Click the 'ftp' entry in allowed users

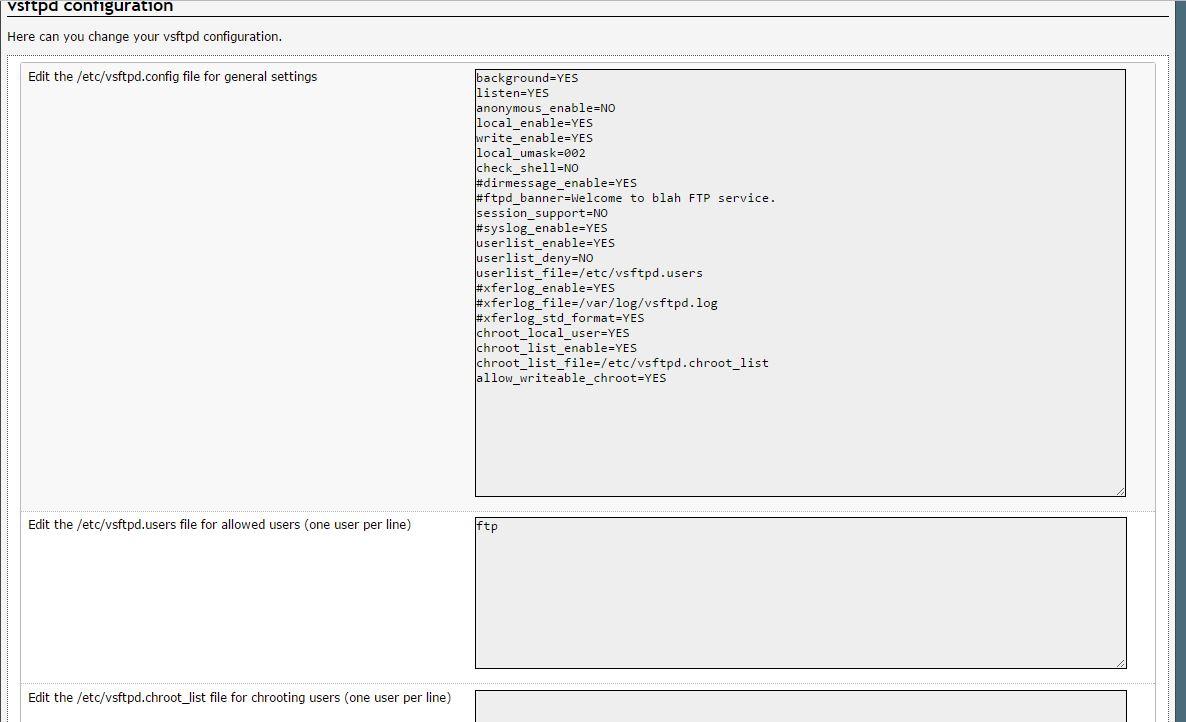click(x=487, y=526)
